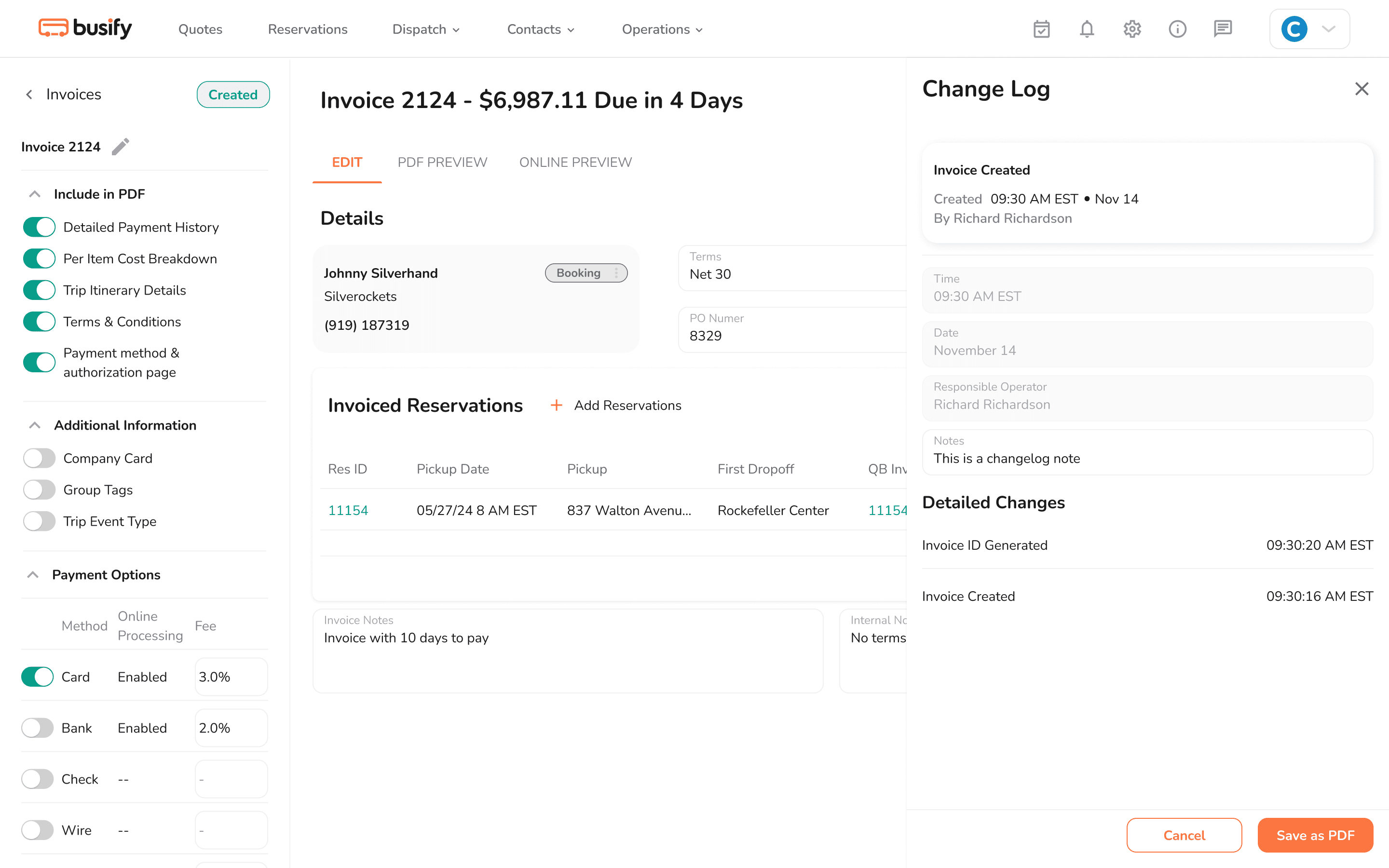
Task: Click the 'Pickup Date' column header
Action: click(453, 469)
